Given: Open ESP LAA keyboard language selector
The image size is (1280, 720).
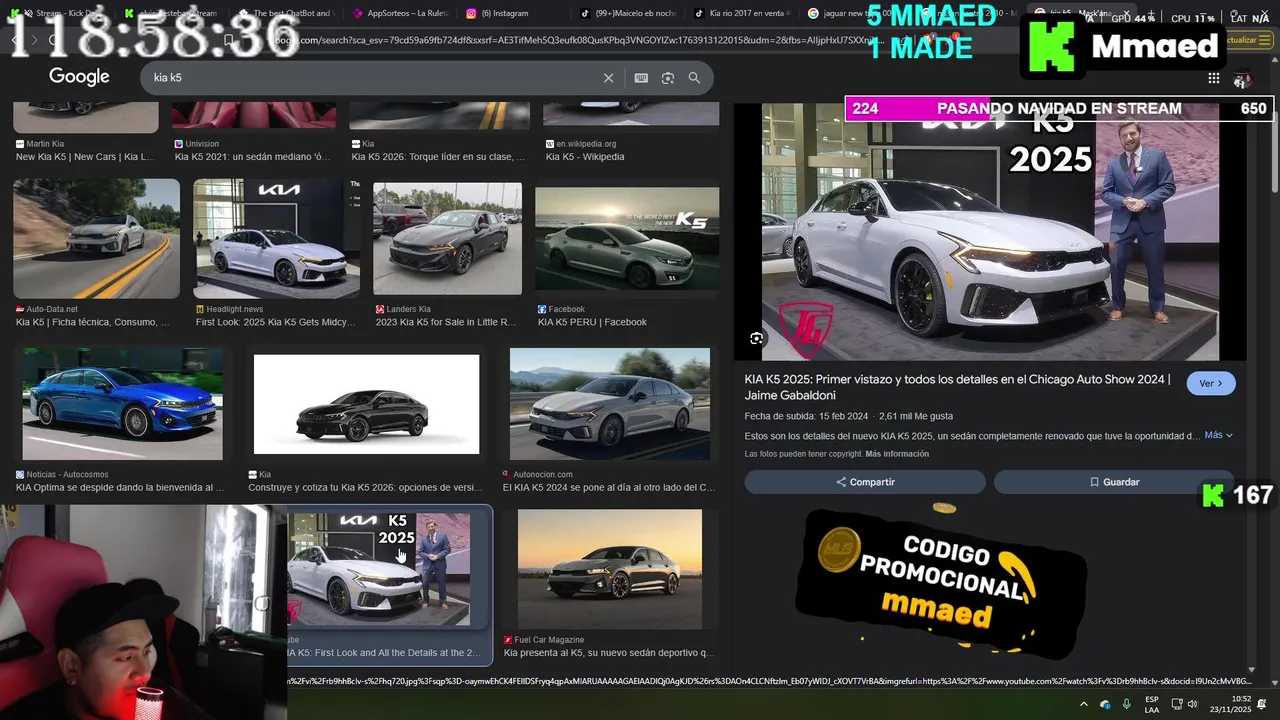Looking at the screenshot, I should 1152,704.
